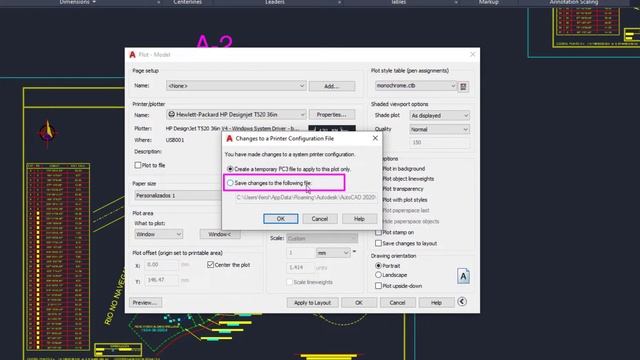Click Apply to Layout button
Image resolution: width=640 pixels, height=360 pixels.
[312, 302]
